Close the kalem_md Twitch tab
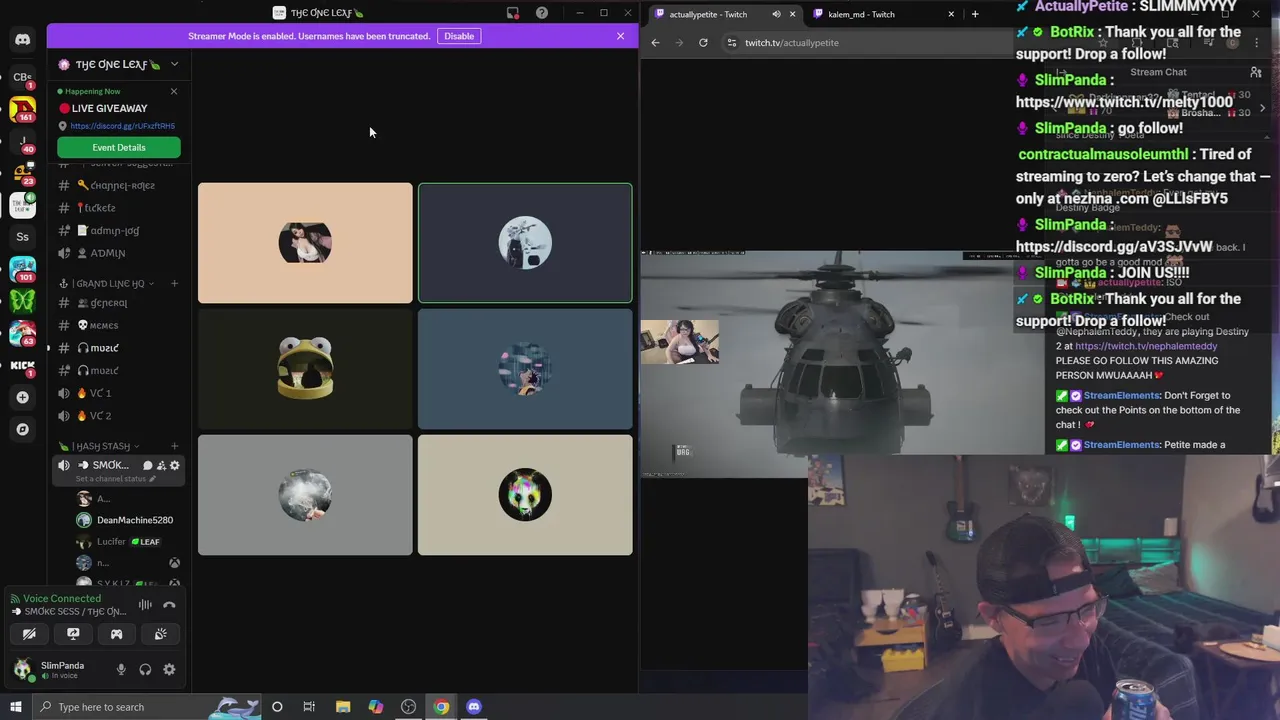 tap(951, 14)
